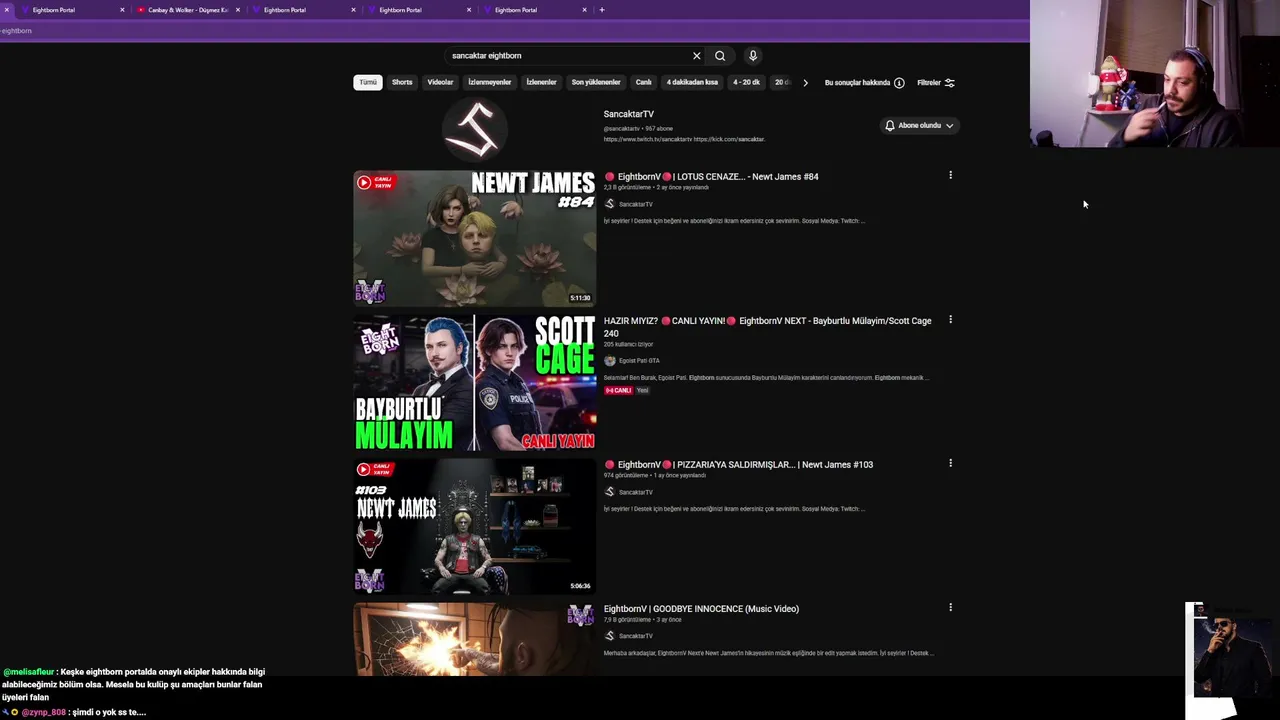Image resolution: width=1280 pixels, height=720 pixels.
Task: Open title 'LOTUS CENAZE... - Newt James #84'
Action: click(711, 177)
